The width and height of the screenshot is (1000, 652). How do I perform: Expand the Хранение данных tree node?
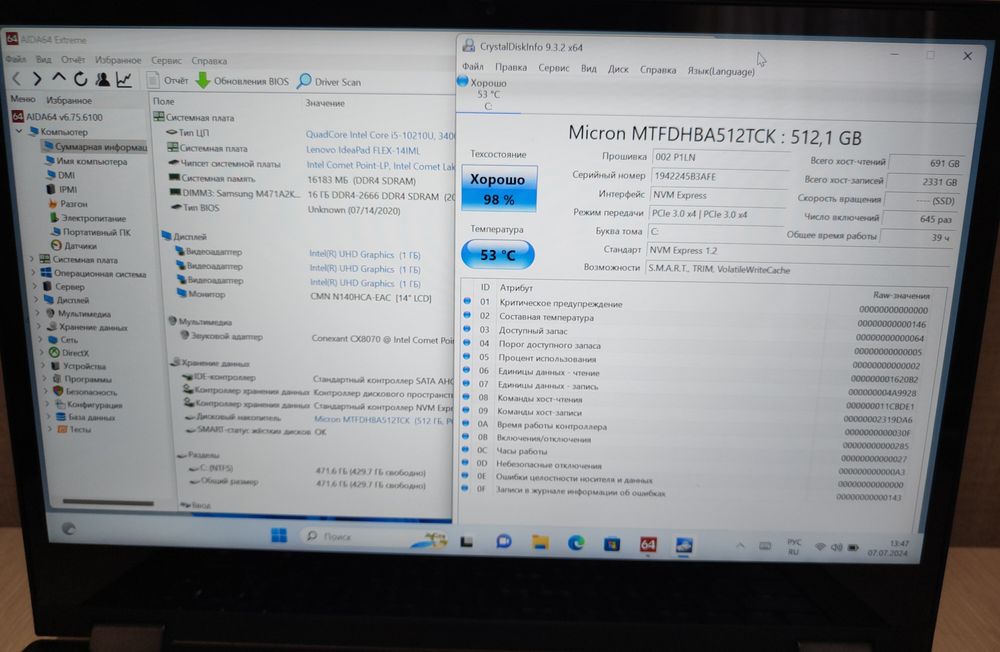click(x=39, y=327)
